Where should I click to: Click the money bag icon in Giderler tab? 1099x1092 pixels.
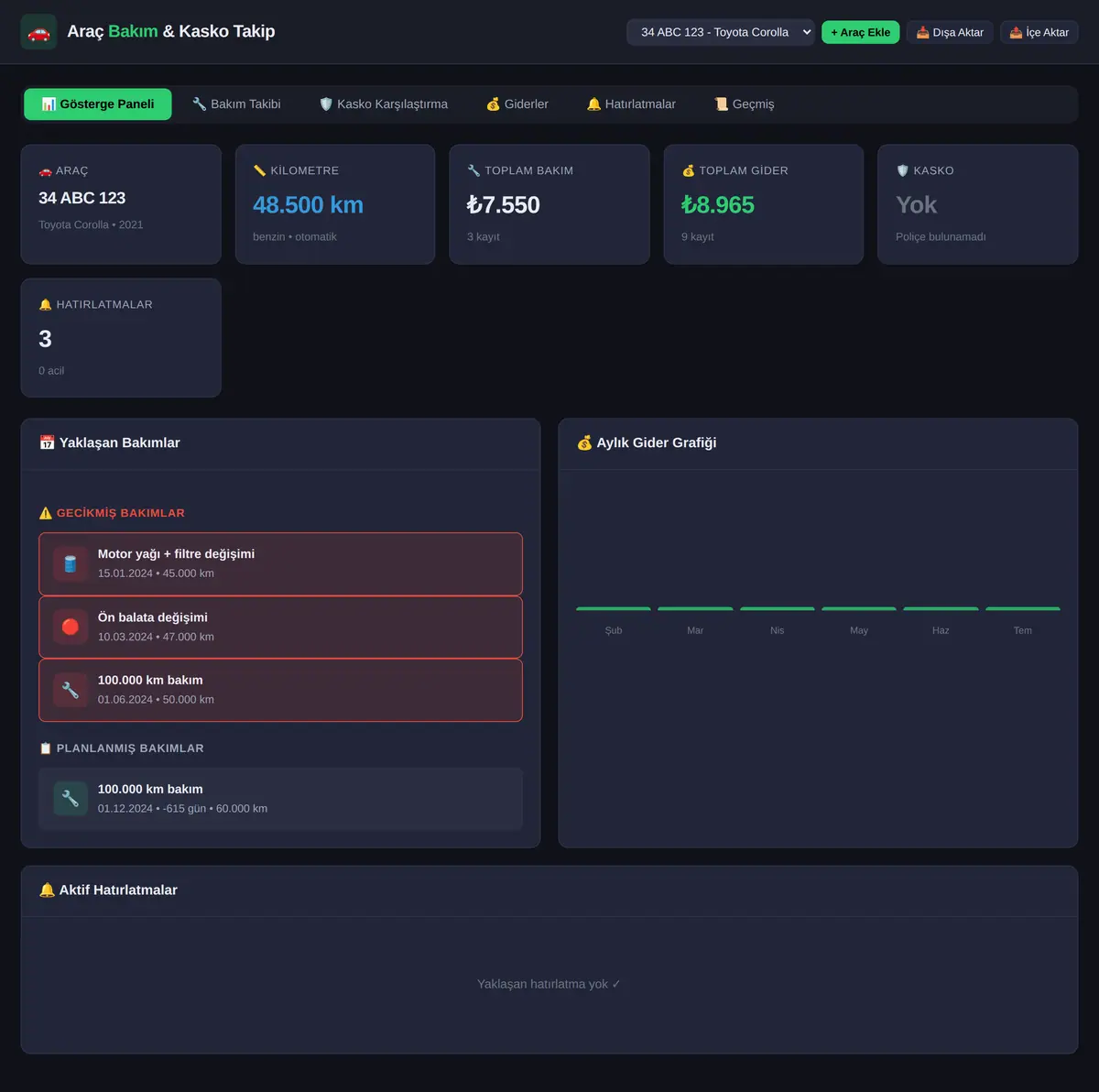click(x=494, y=104)
